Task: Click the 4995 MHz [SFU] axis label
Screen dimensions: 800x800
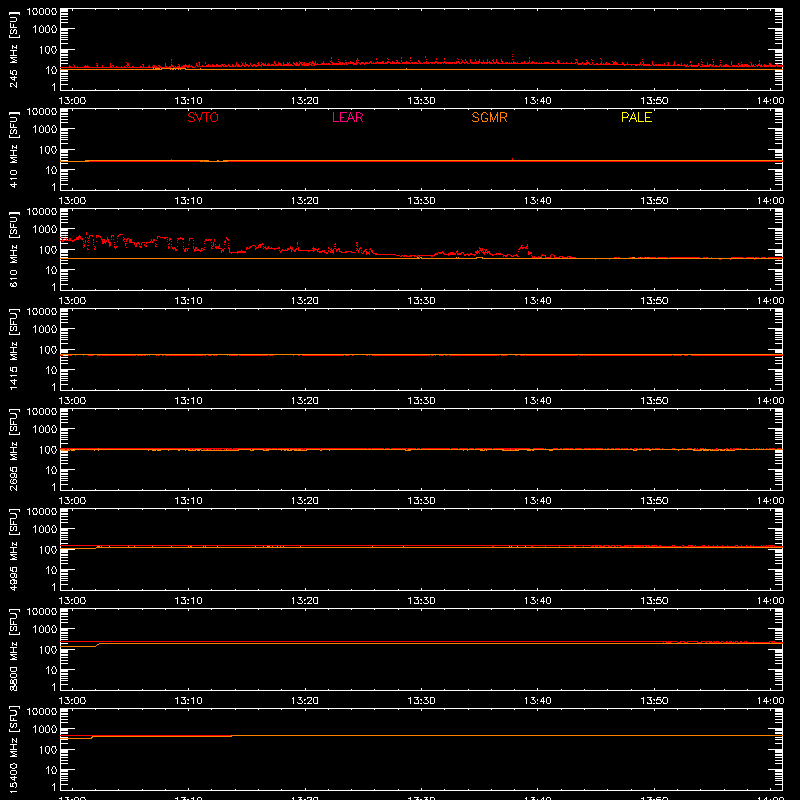Action: click(14, 549)
